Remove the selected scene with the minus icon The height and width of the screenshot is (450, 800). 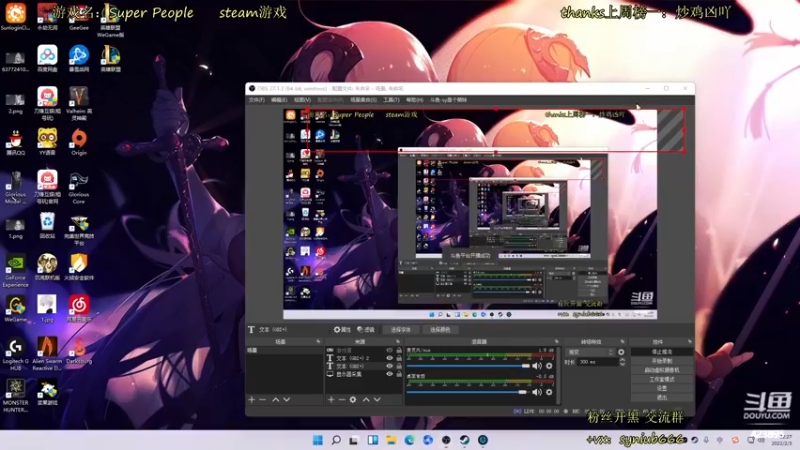[263, 399]
